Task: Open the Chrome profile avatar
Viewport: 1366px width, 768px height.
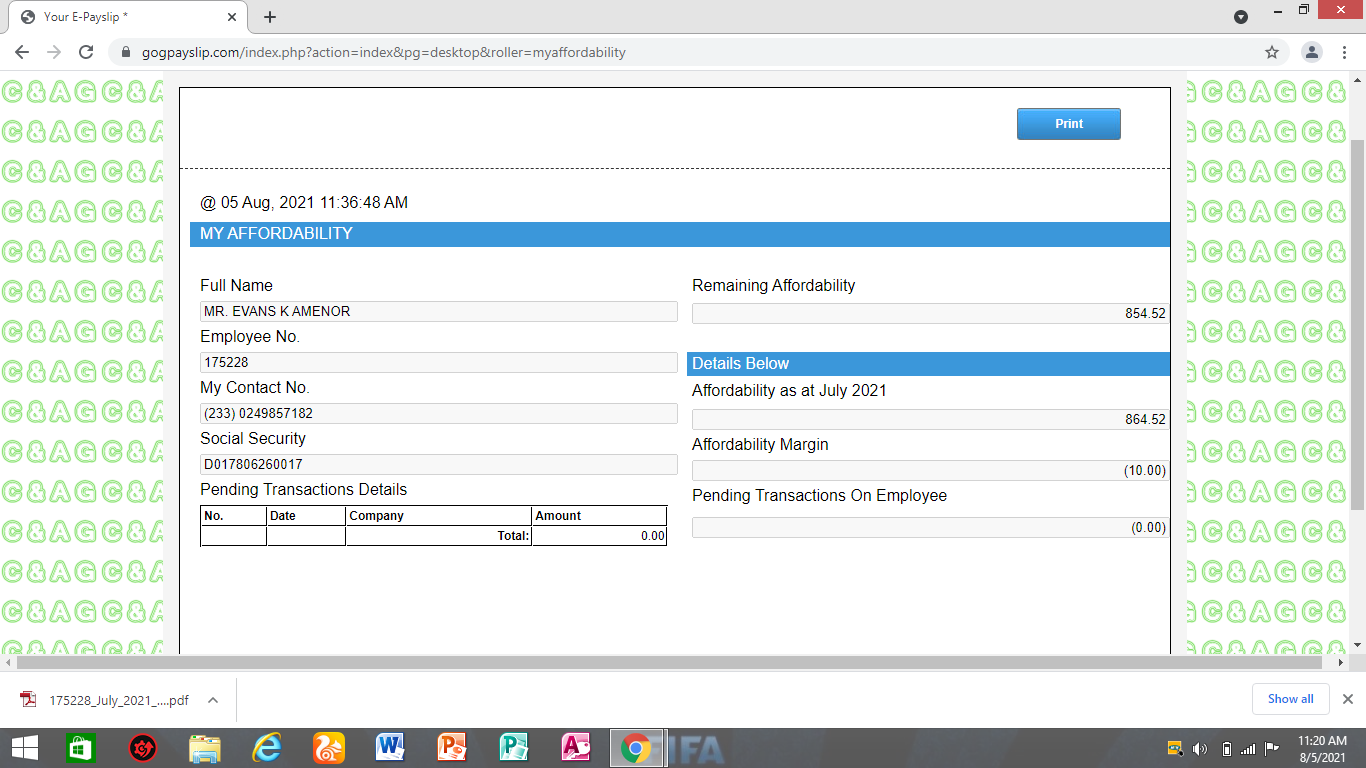Action: tap(1312, 52)
